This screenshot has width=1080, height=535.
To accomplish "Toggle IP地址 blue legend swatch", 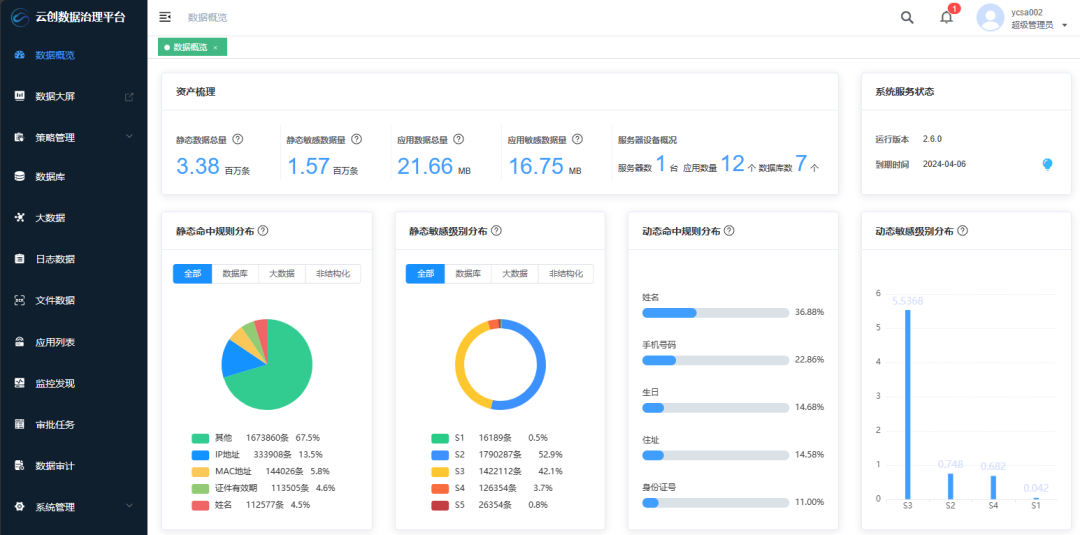I will point(200,454).
